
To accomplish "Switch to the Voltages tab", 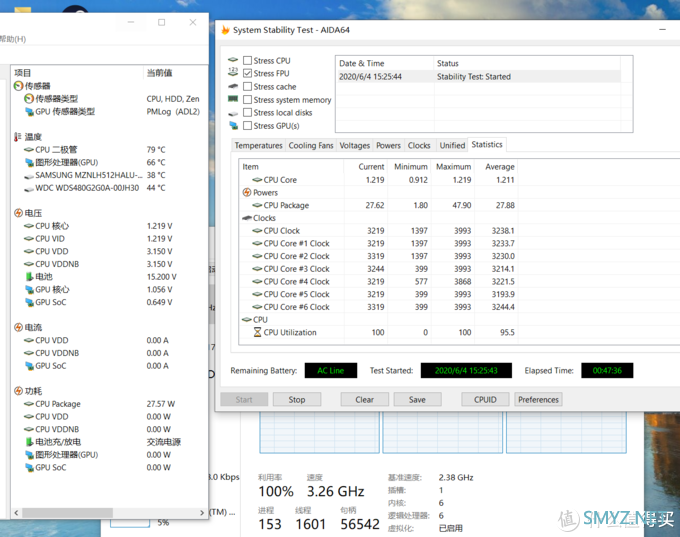I will pos(354,145).
